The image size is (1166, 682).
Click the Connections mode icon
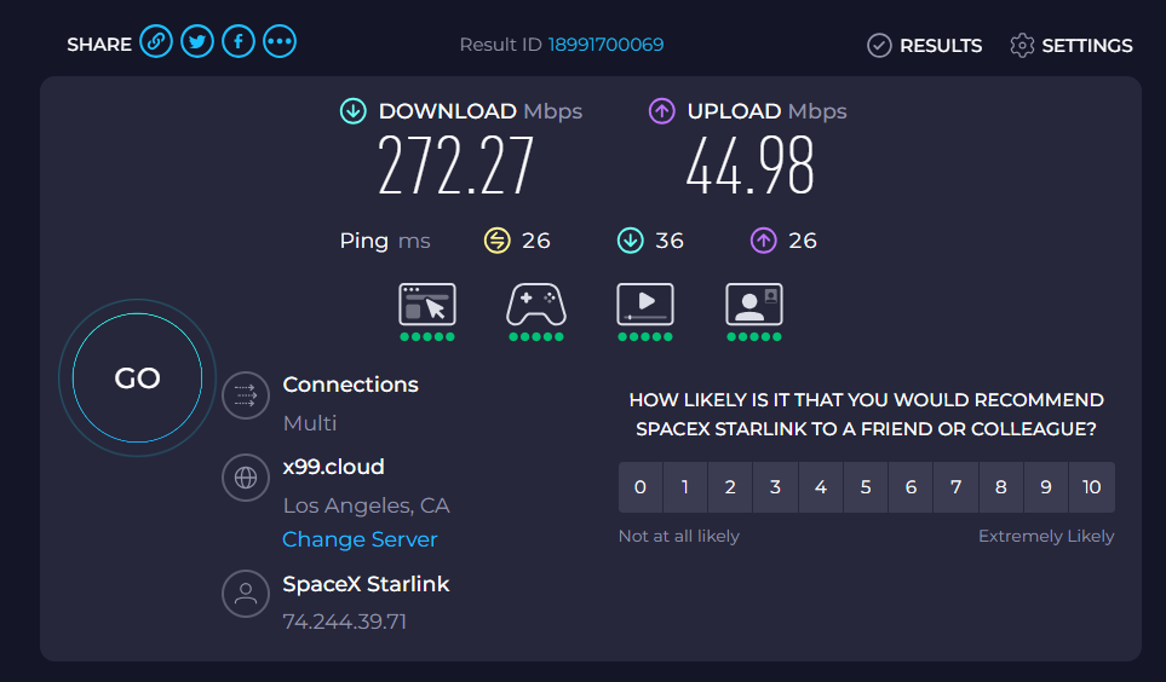point(245,396)
